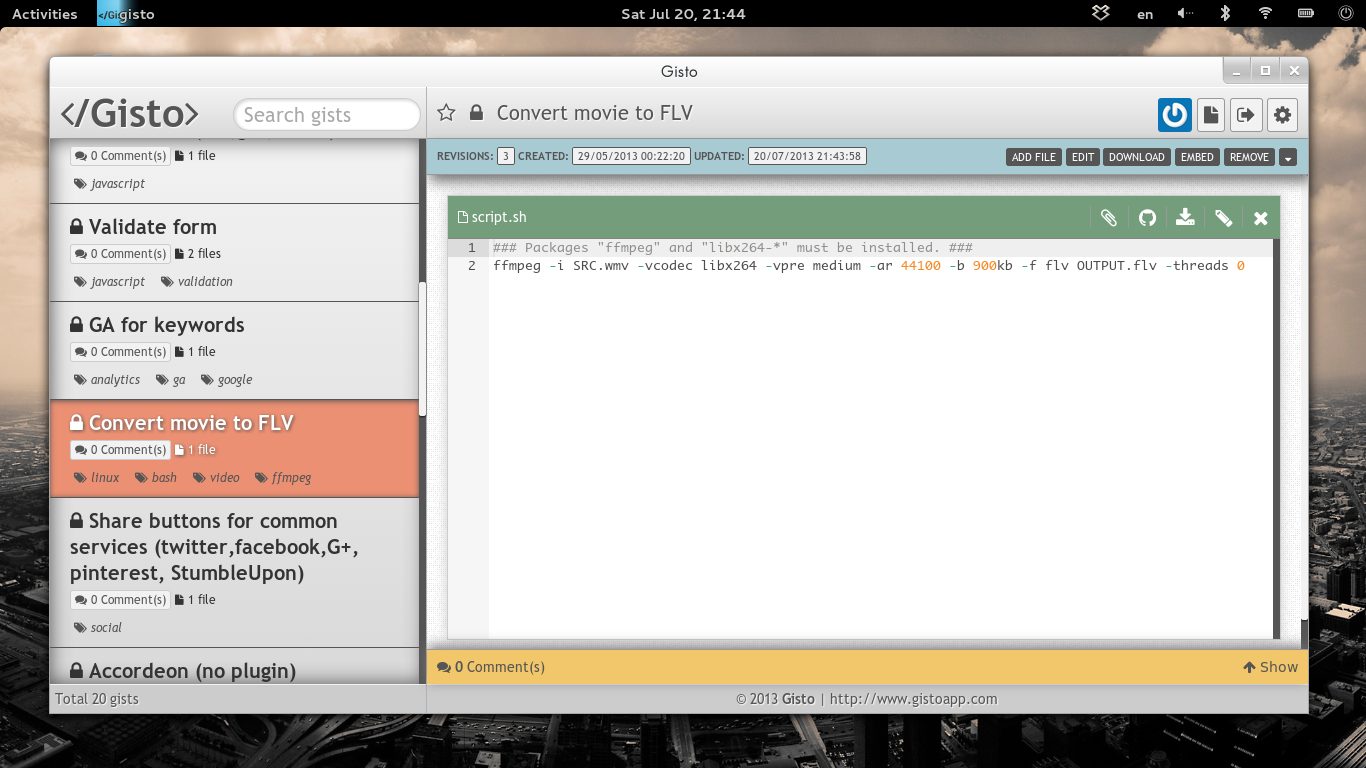The width and height of the screenshot is (1366, 768).
Task: Click '2 files' label on Validate form
Action: click(x=198, y=254)
